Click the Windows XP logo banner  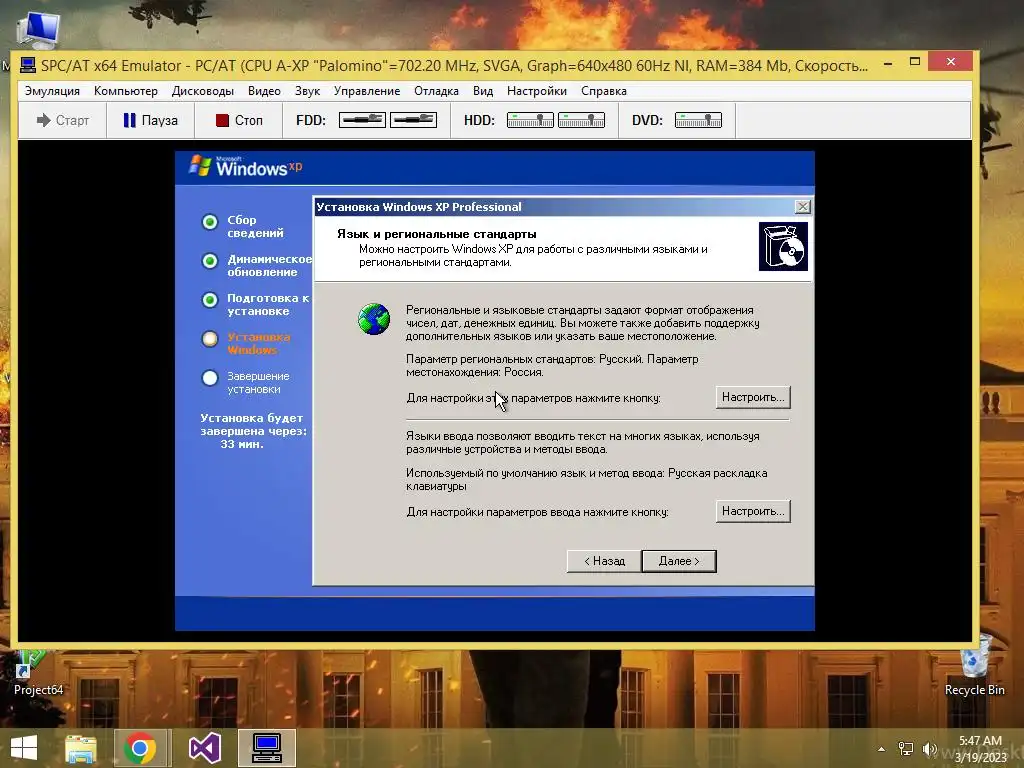246,167
